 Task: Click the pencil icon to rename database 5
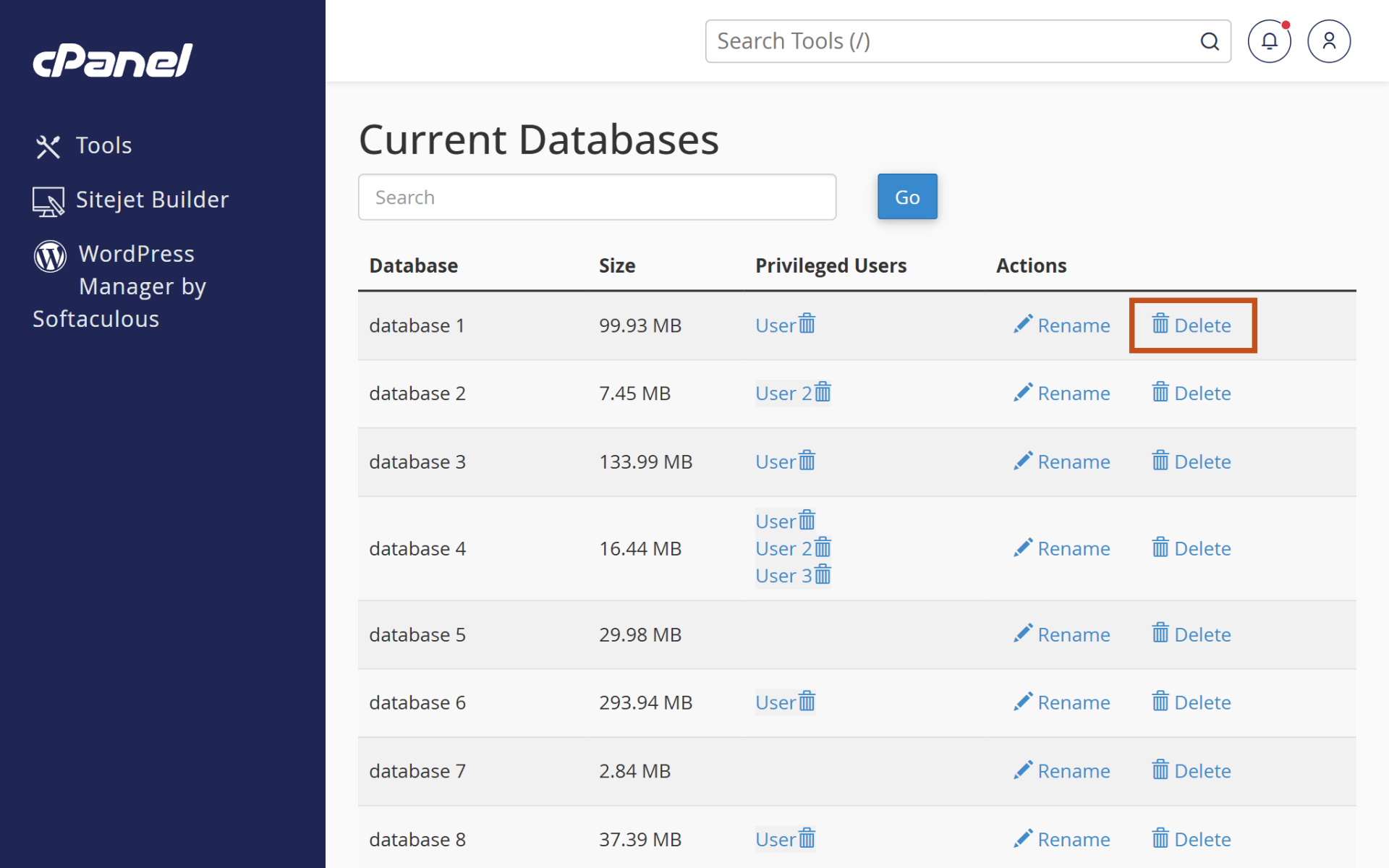pyautogui.click(x=1022, y=633)
